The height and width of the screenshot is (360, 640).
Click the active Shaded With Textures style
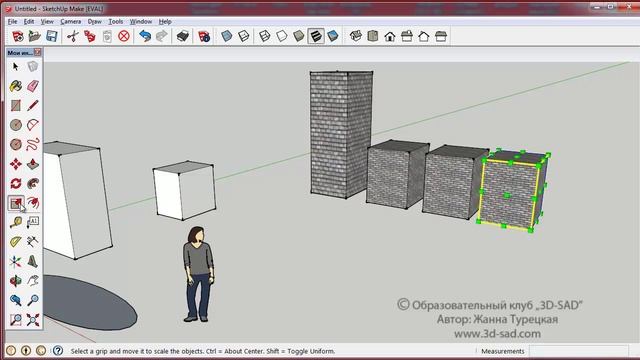coord(316,36)
